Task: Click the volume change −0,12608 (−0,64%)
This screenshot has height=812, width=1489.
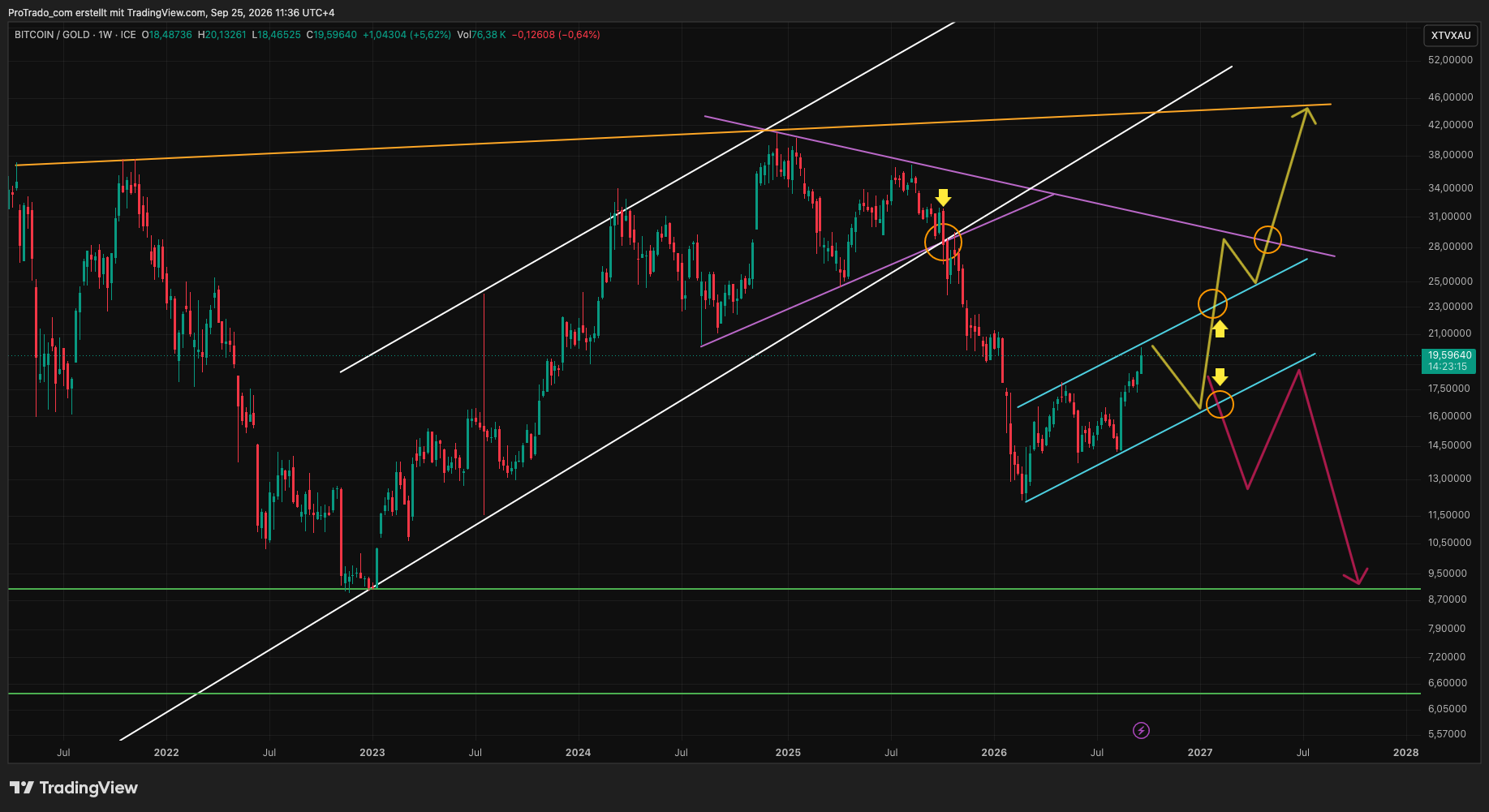Action: pos(556,35)
